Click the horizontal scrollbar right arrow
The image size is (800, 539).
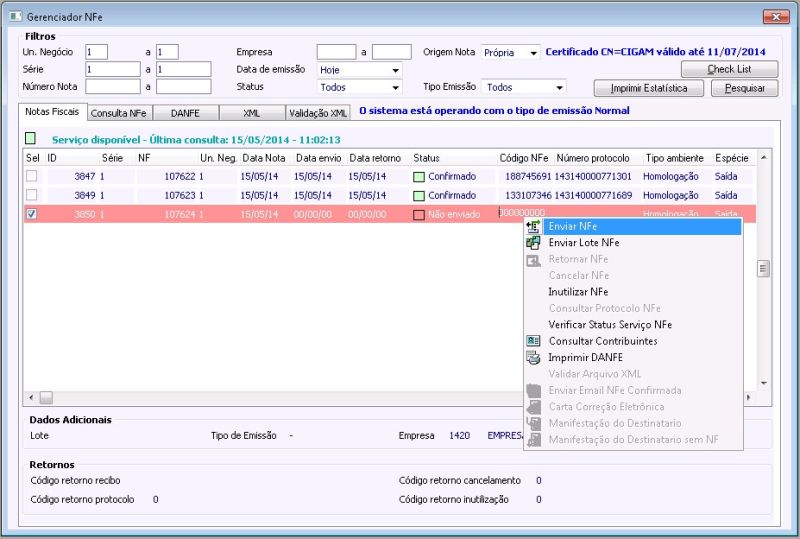pos(748,398)
